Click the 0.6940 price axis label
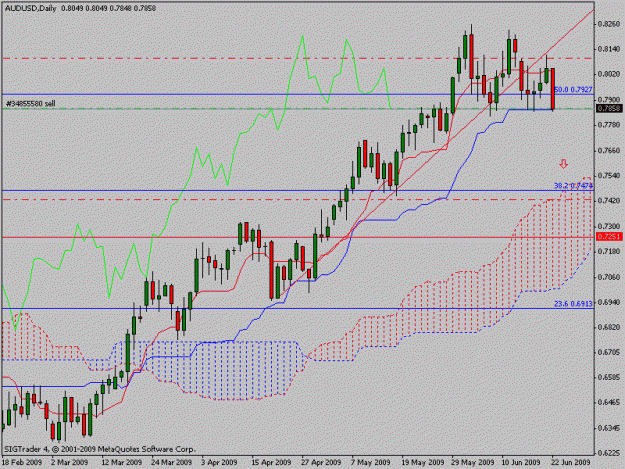The height and width of the screenshot is (469, 625). (x=609, y=302)
